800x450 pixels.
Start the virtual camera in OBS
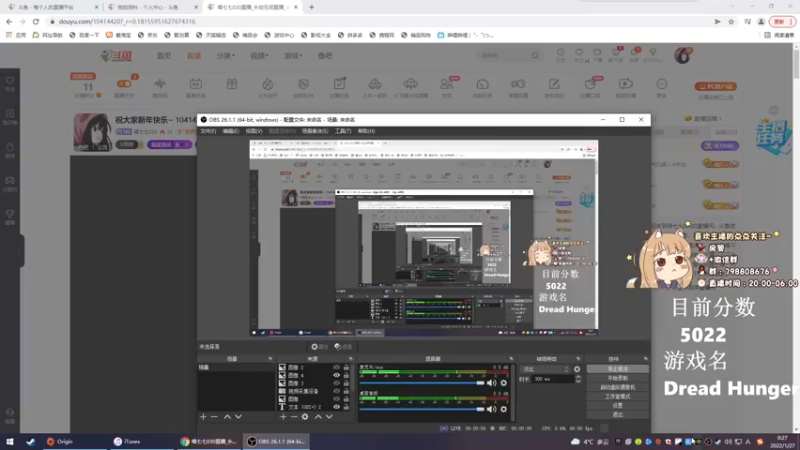click(618, 387)
